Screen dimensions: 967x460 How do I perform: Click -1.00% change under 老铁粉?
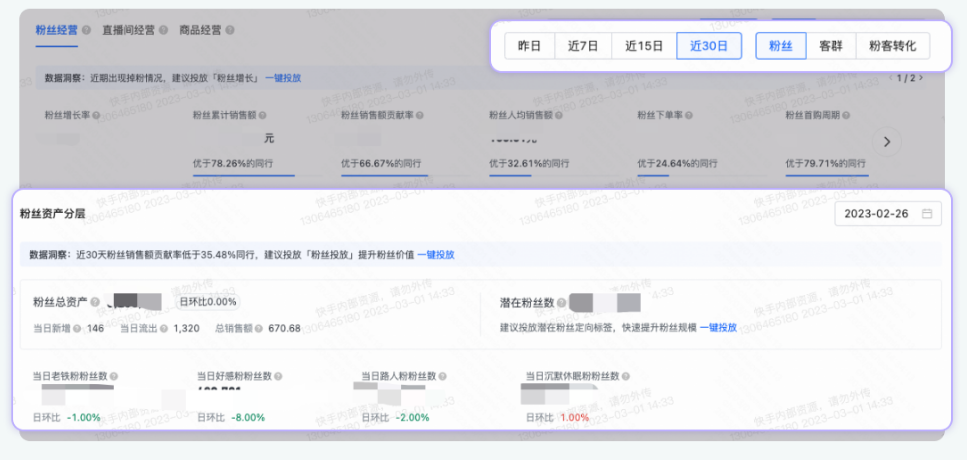coord(83,417)
